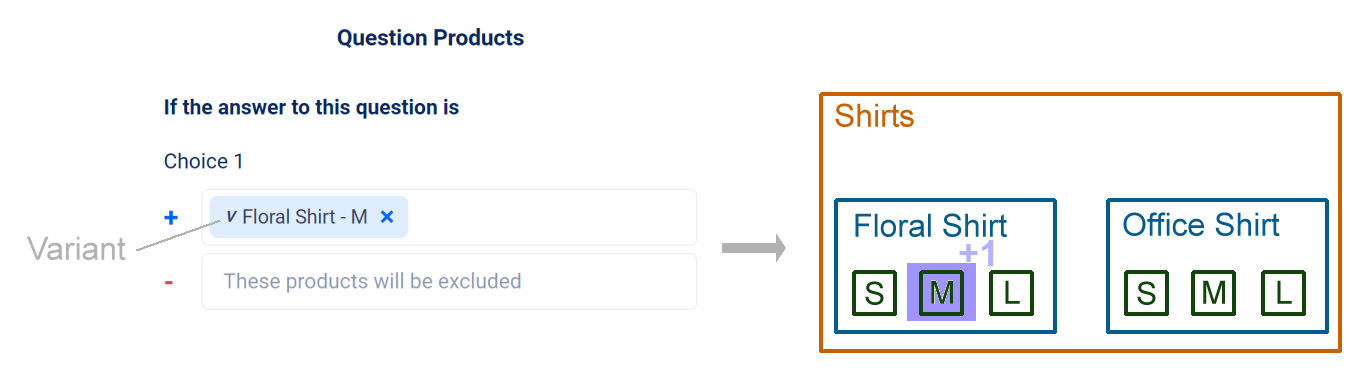Select size L under Office Shirt
Screen dimensions: 1364x370
click(x=1283, y=293)
